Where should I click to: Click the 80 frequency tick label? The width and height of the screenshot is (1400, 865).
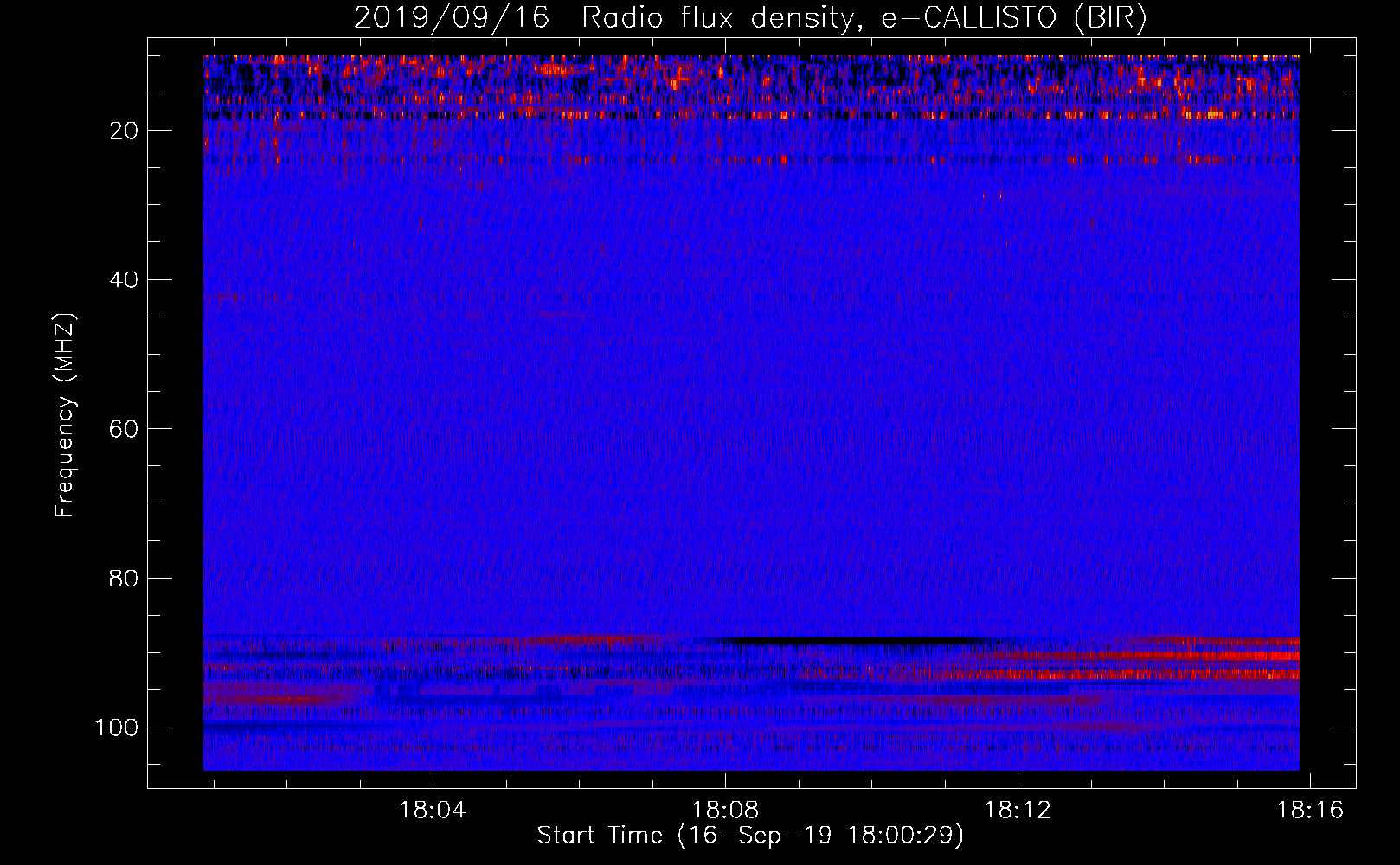[125, 579]
